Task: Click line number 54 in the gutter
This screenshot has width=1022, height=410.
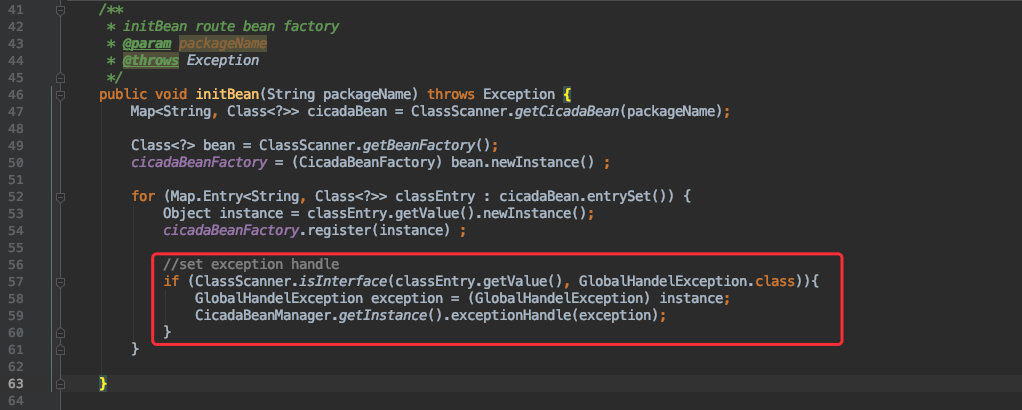Action: 16,231
